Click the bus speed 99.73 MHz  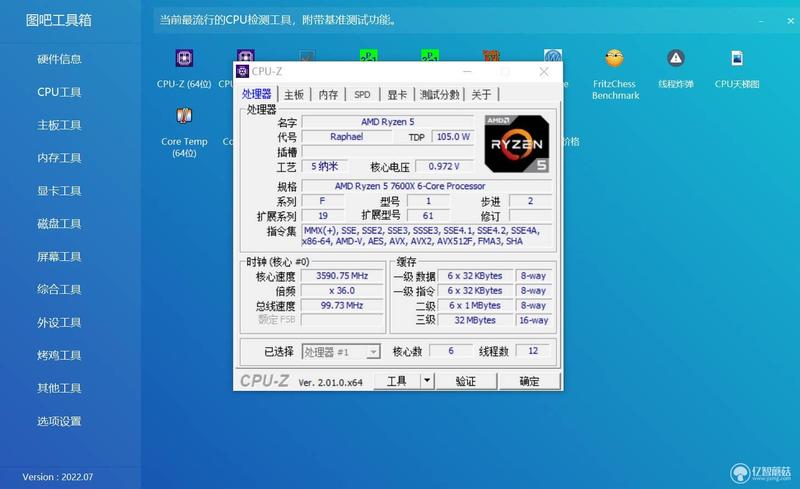[x=342, y=305]
